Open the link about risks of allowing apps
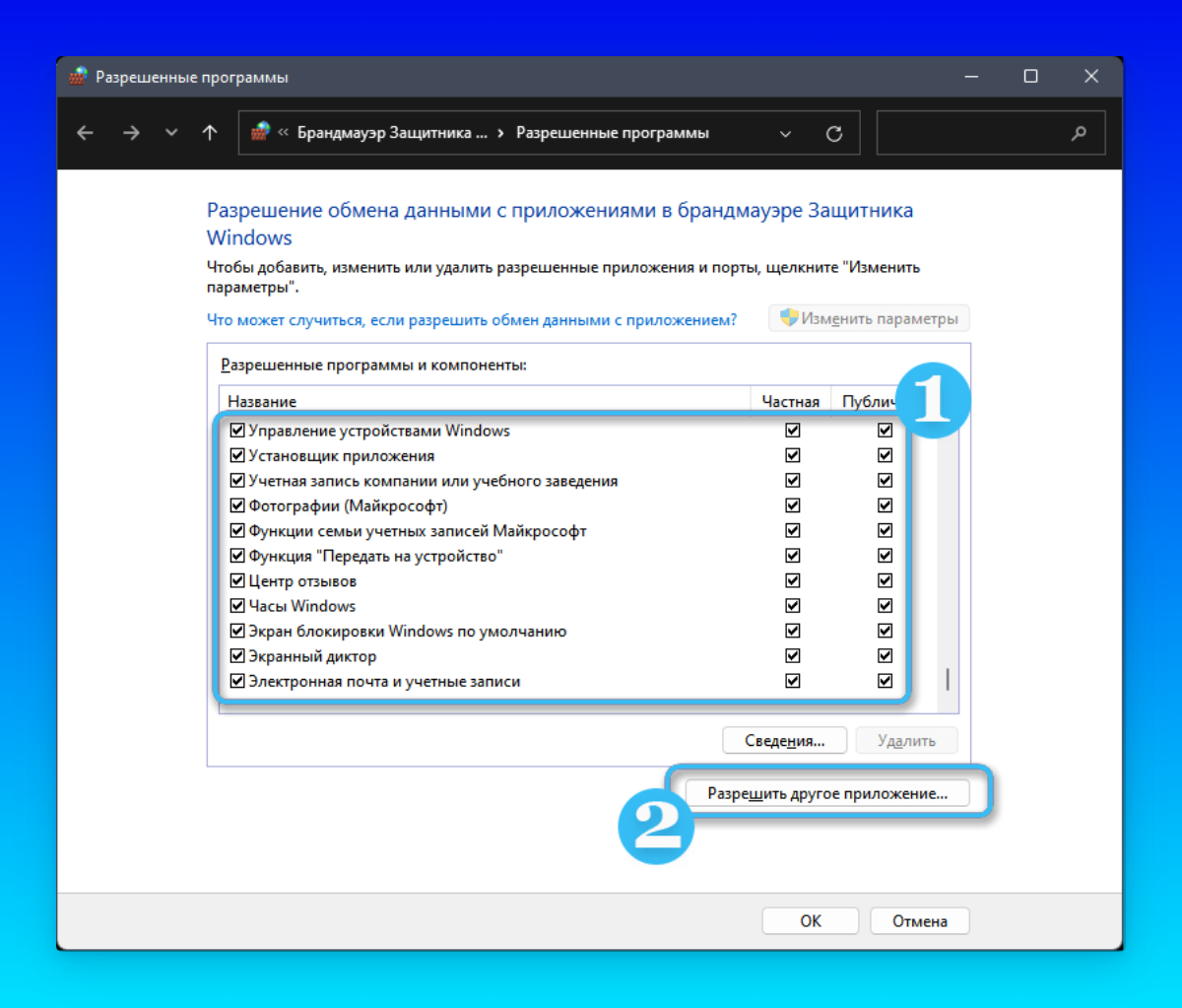Viewport: 1182px width, 1008px height. pos(472,319)
